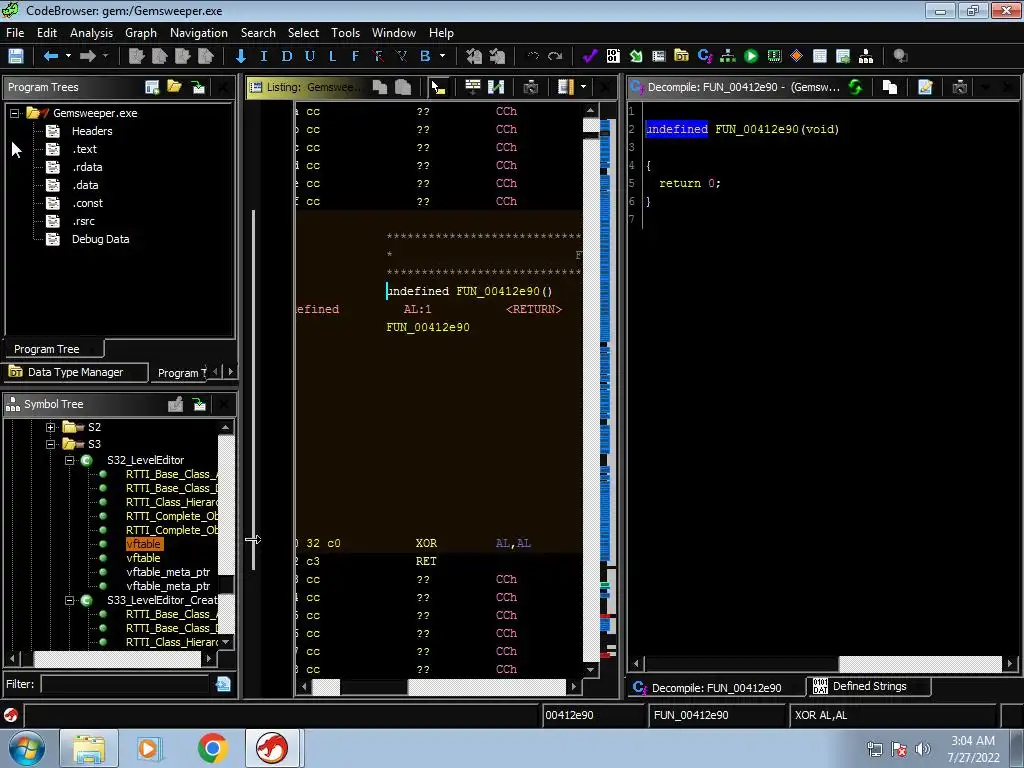Open the Data Type Manager toolbar icon

click(681, 56)
